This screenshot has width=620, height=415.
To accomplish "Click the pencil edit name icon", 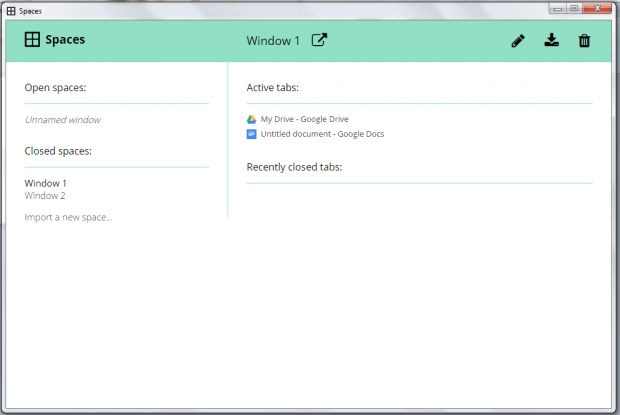I will 518,40.
